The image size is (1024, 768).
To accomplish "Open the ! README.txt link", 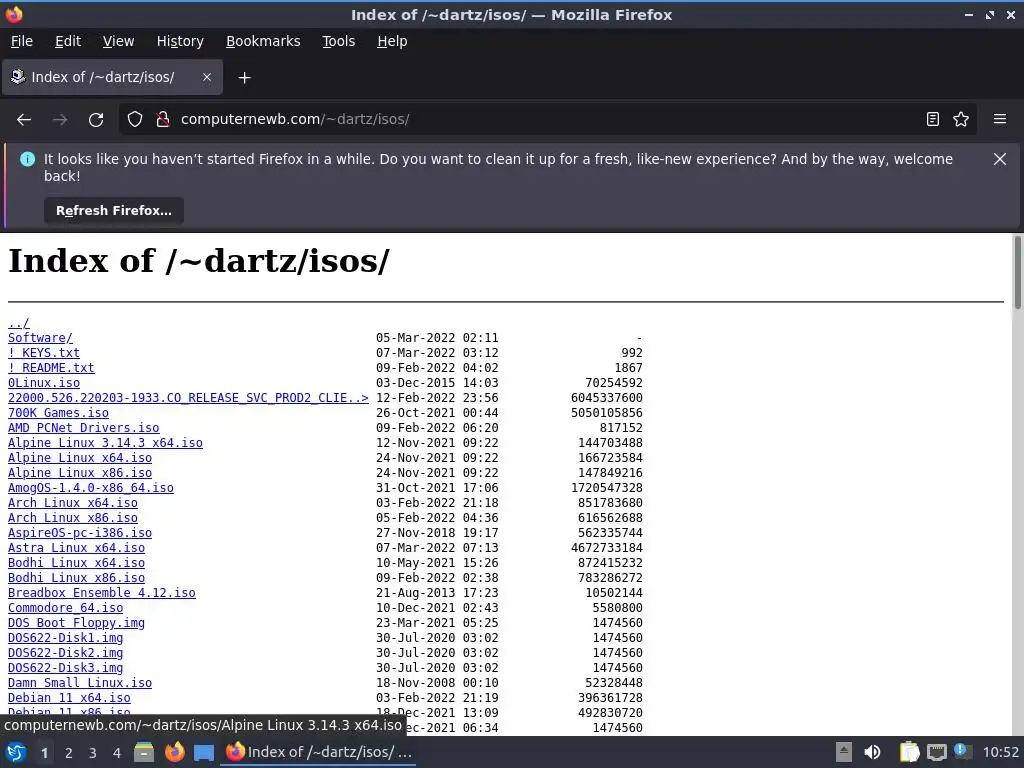I will 51,368.
